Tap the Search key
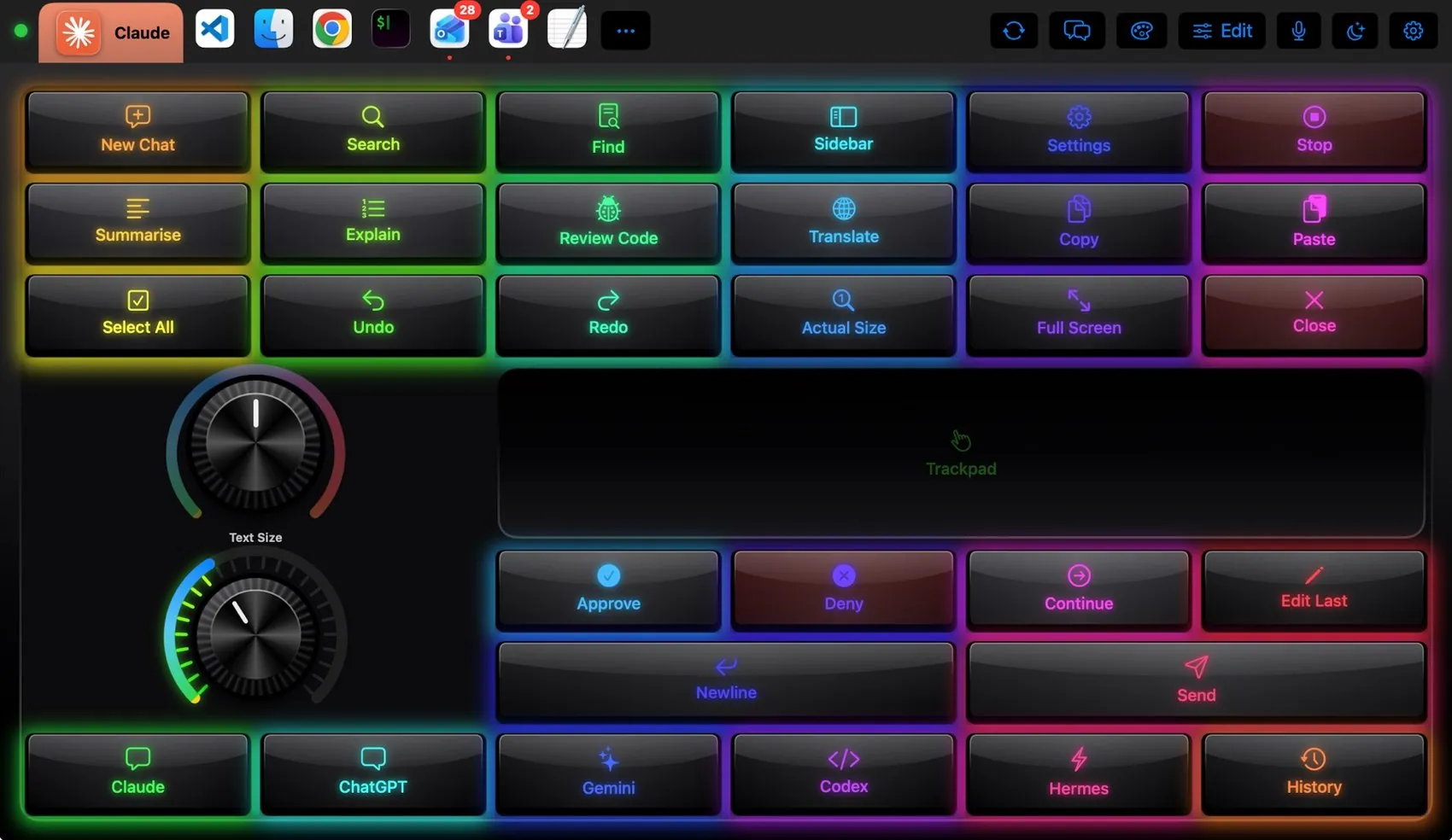Screen dimensions: 1452x840 pyautogui.click(x=373, y=131)
